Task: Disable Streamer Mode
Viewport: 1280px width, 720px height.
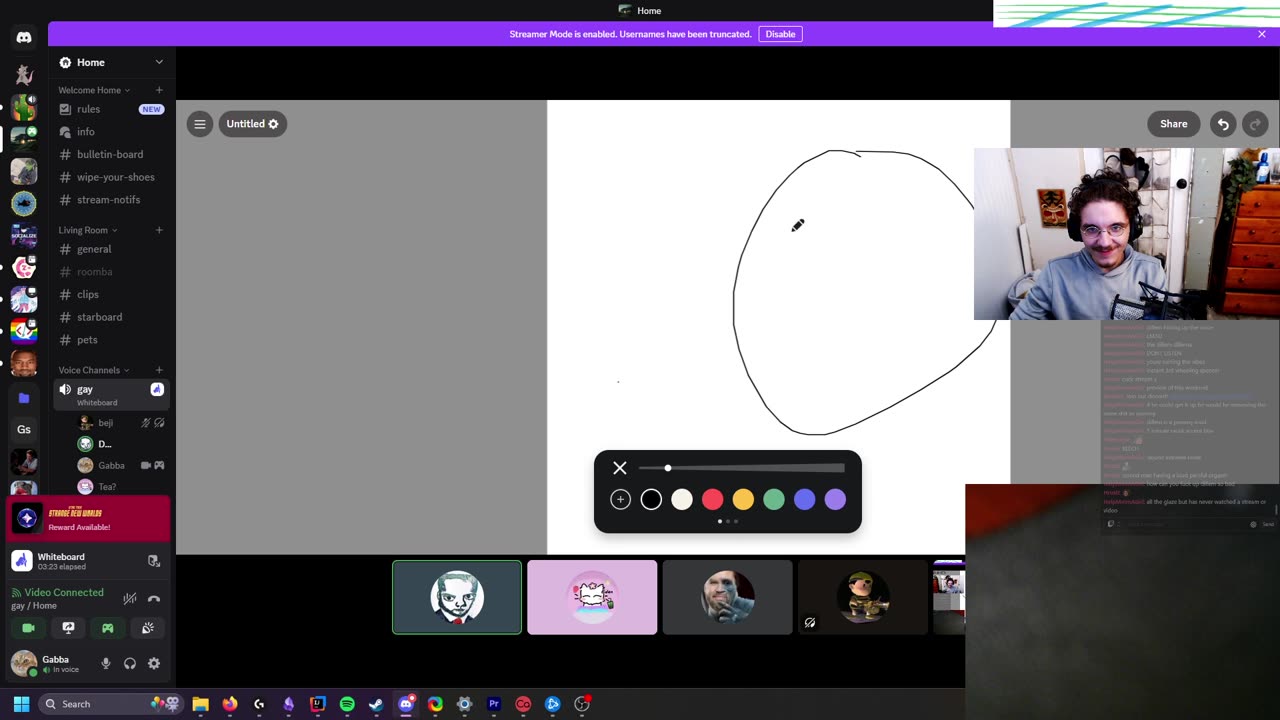Action: (780, 34)
